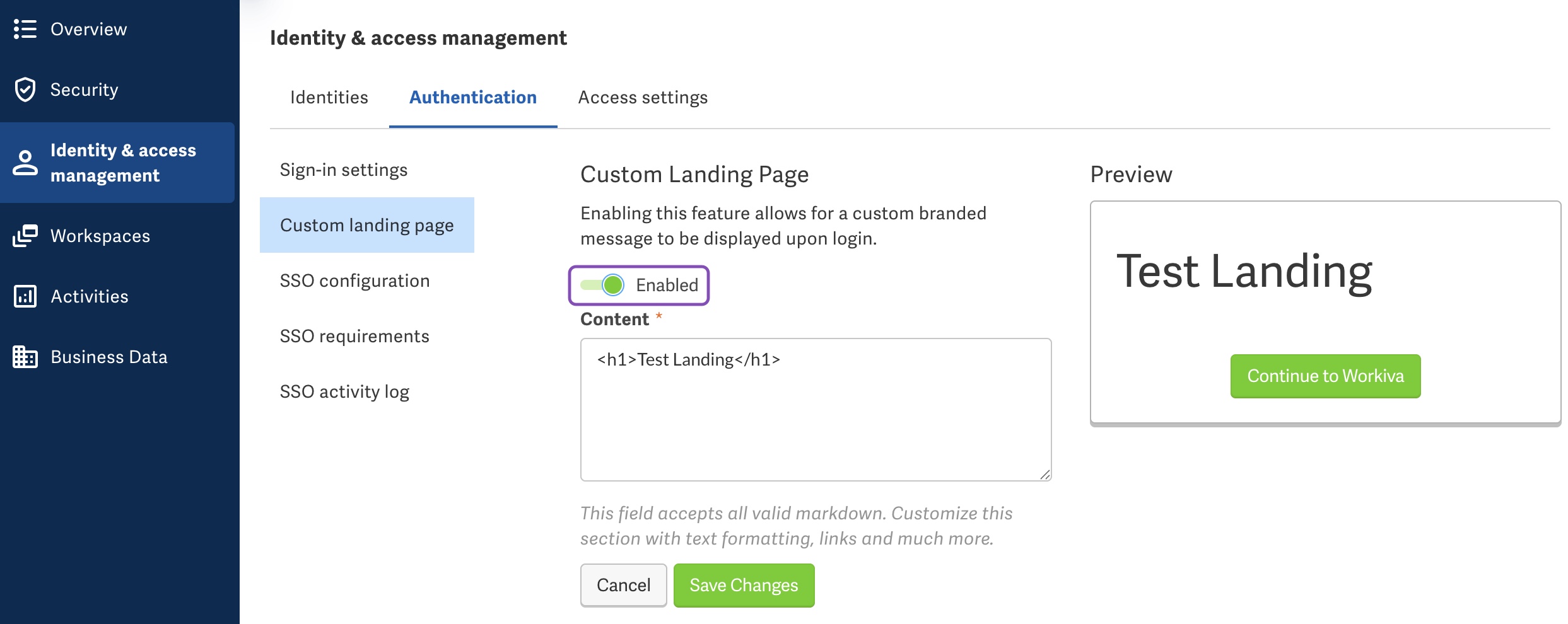1568x624 pixels.
Task: Click the Identity & access management page title
Action: pyautogui.click(x=418, y=38)
